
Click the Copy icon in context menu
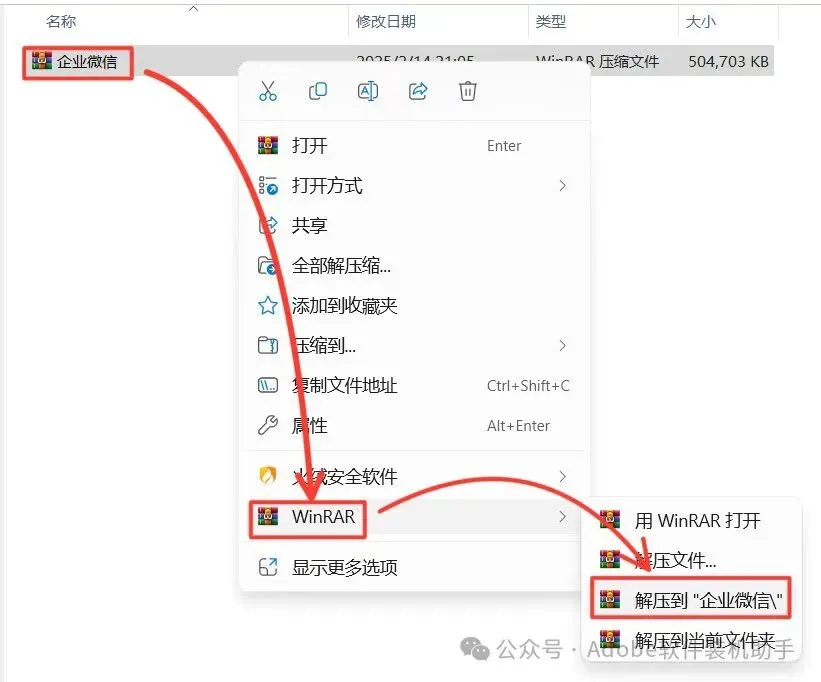(x=318, y=91)
